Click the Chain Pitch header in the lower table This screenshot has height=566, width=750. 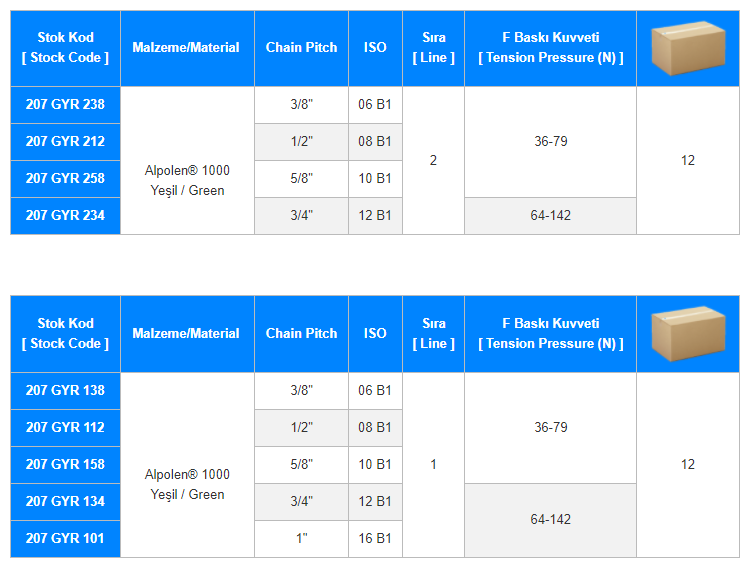click(301, 334)
